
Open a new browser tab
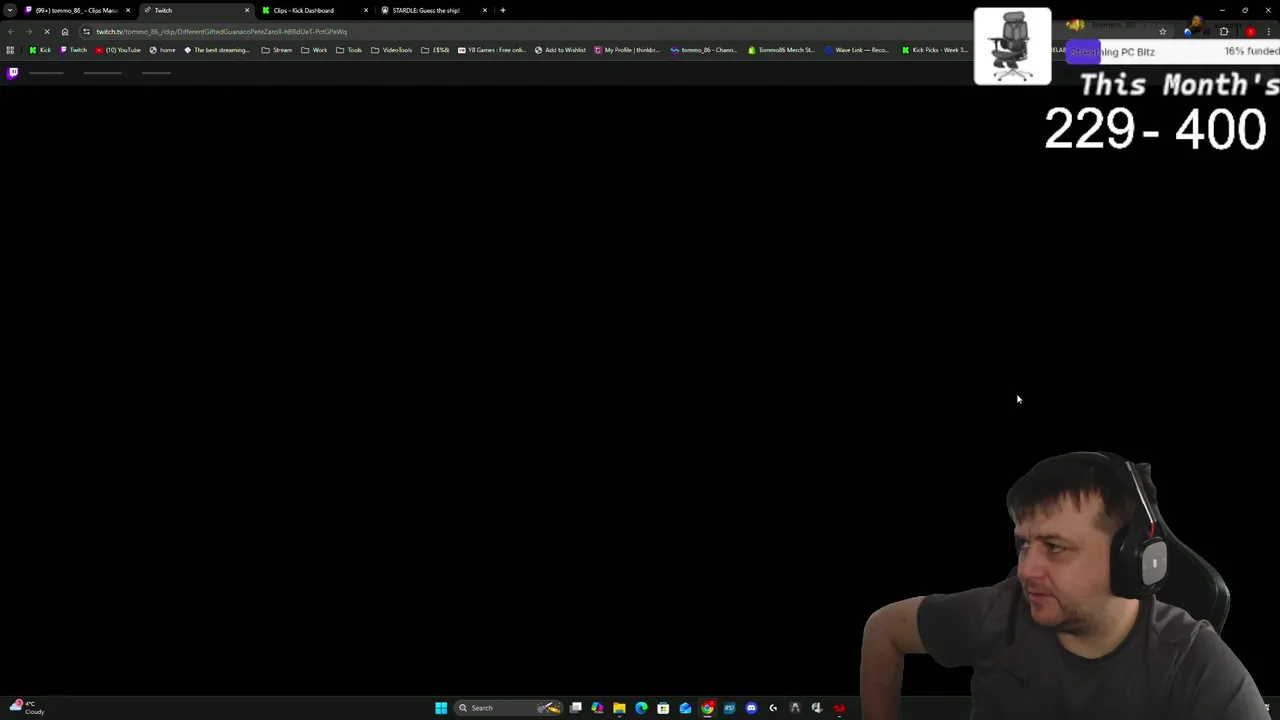coord(503,10)
